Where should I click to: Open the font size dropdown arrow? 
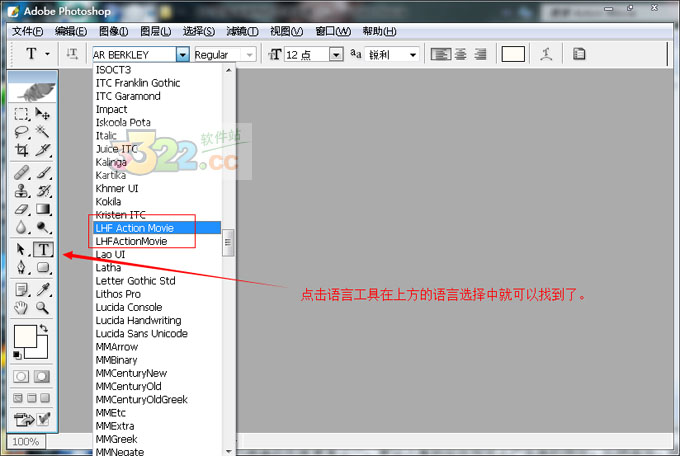tap(336, 55)
